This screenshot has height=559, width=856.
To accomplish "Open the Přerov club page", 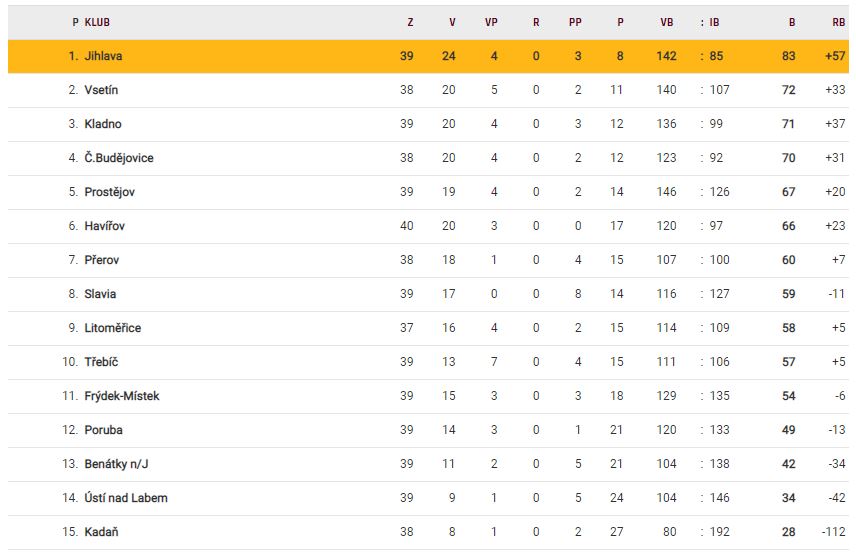I will pos(102,260).
